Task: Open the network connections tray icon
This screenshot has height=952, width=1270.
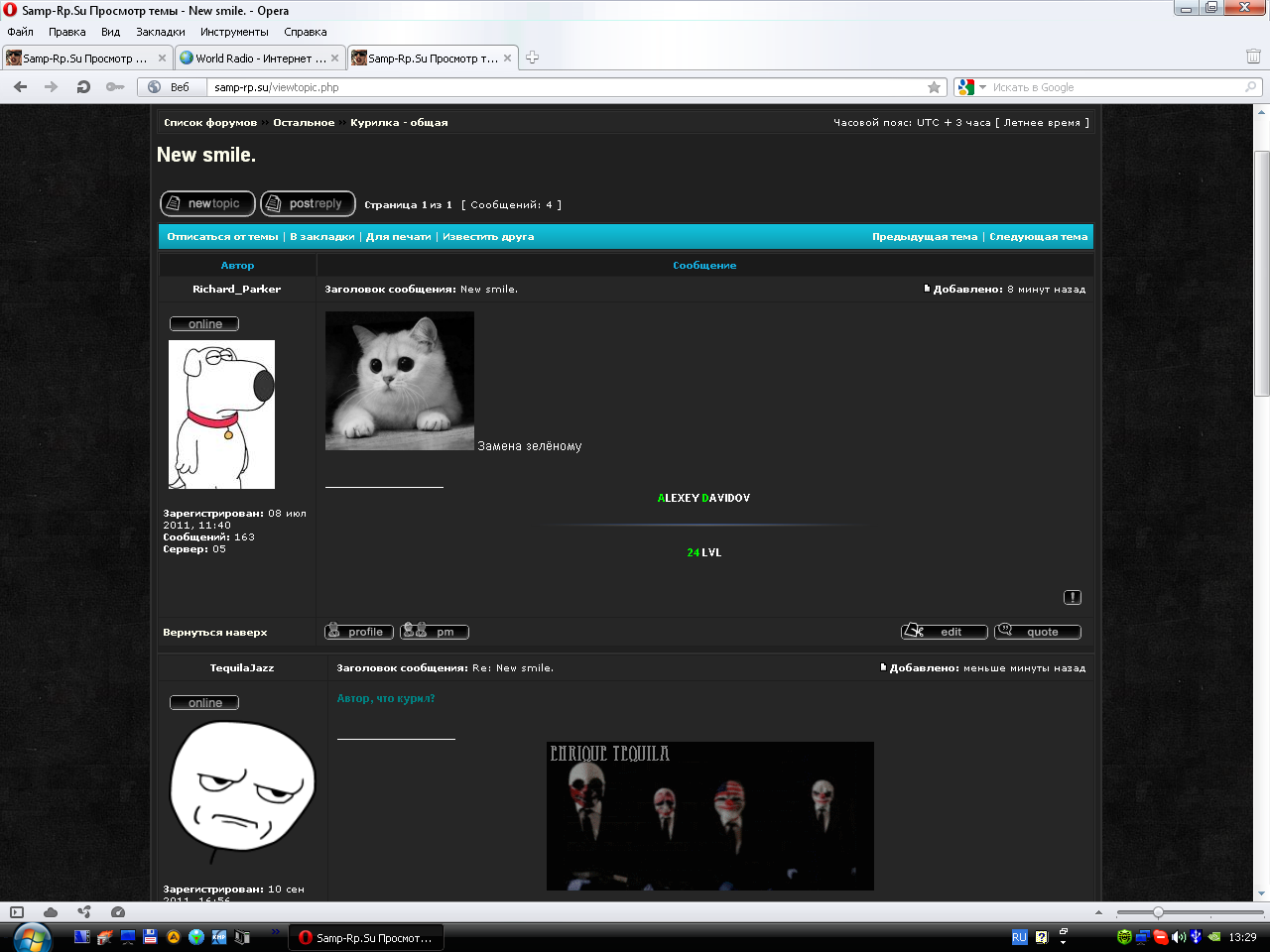Action: point(1143,937)
